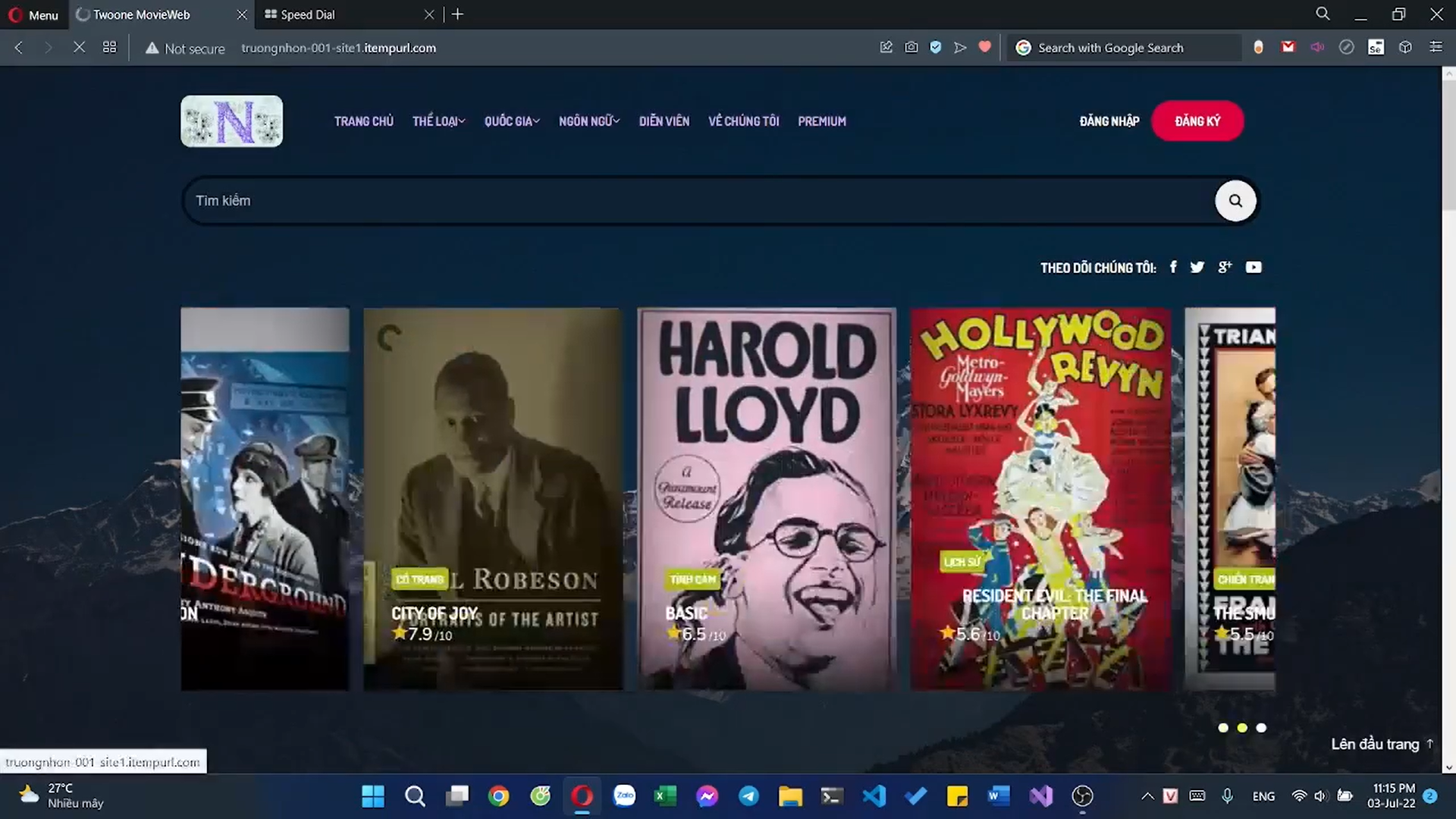Open Excel from the taskbar

(666, 796)
